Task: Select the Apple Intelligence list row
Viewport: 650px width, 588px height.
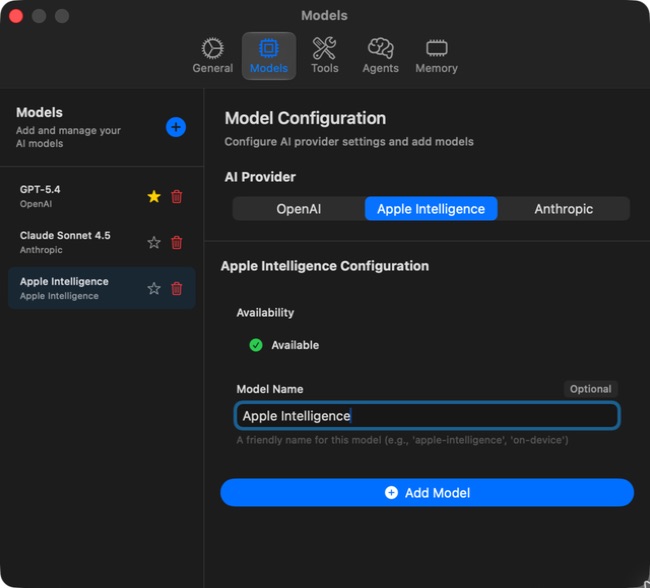Action: coord(102,288)
